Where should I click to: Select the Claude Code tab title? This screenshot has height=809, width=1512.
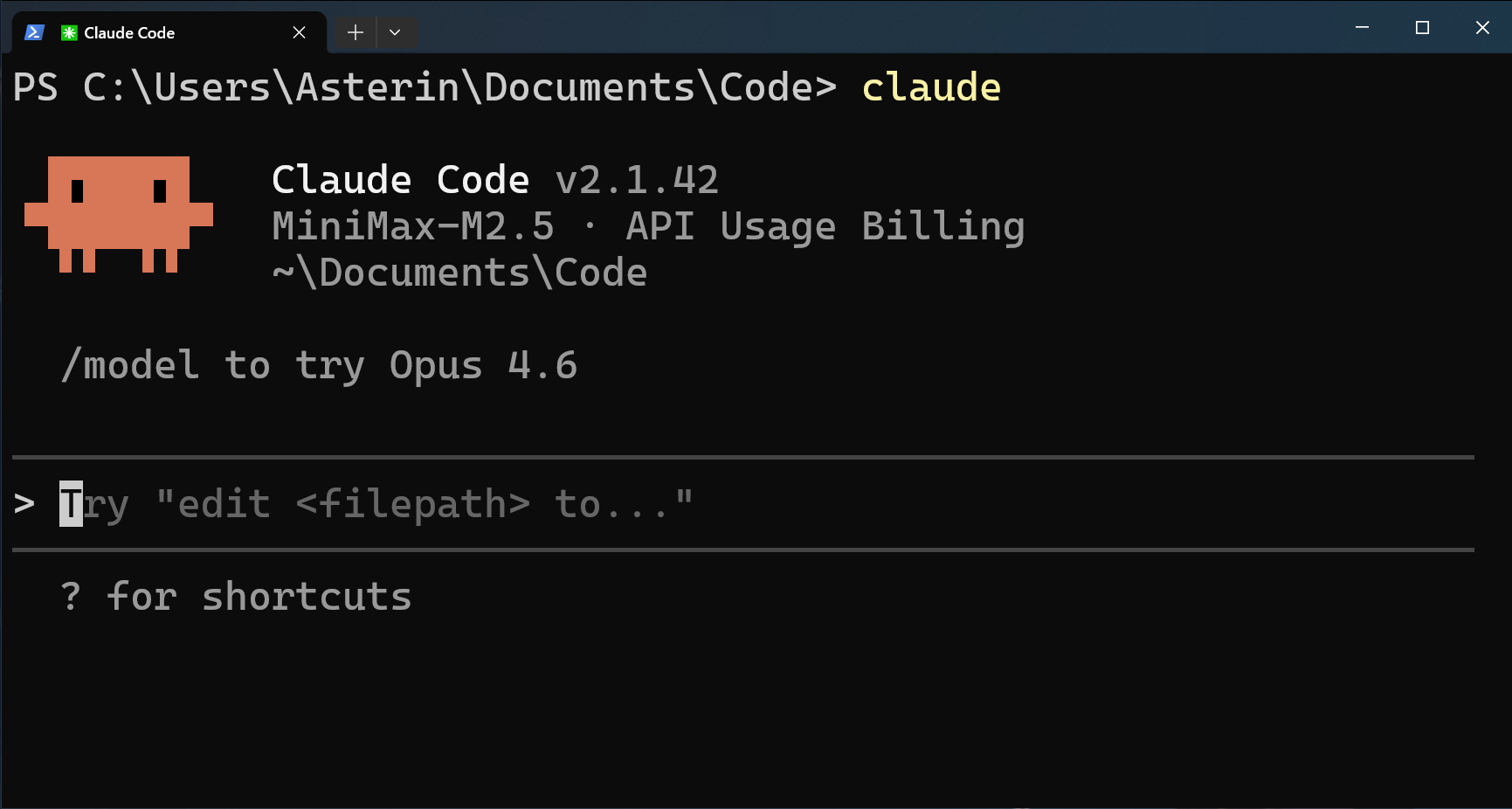pyautogui.click(x=129, y=32)
